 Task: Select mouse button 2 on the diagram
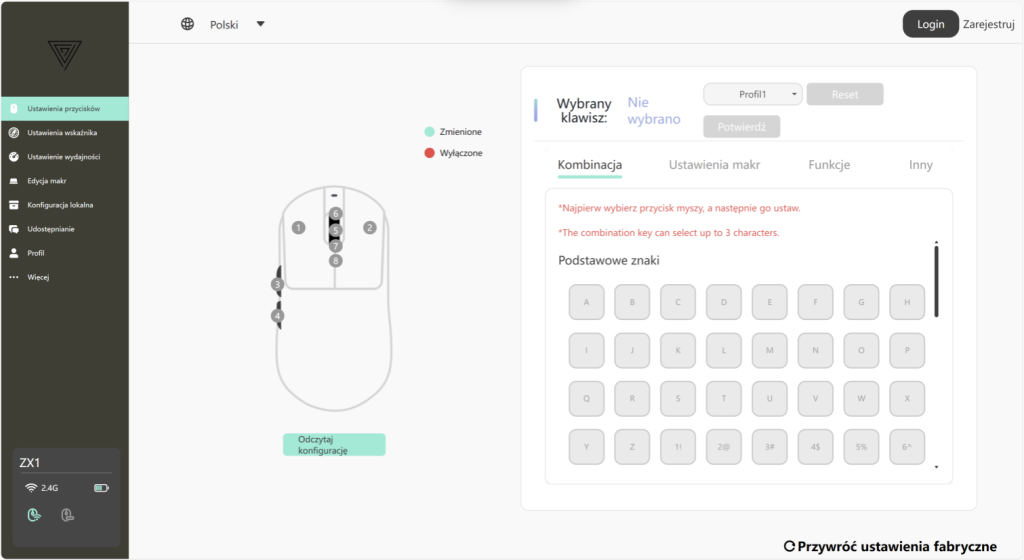369,228
